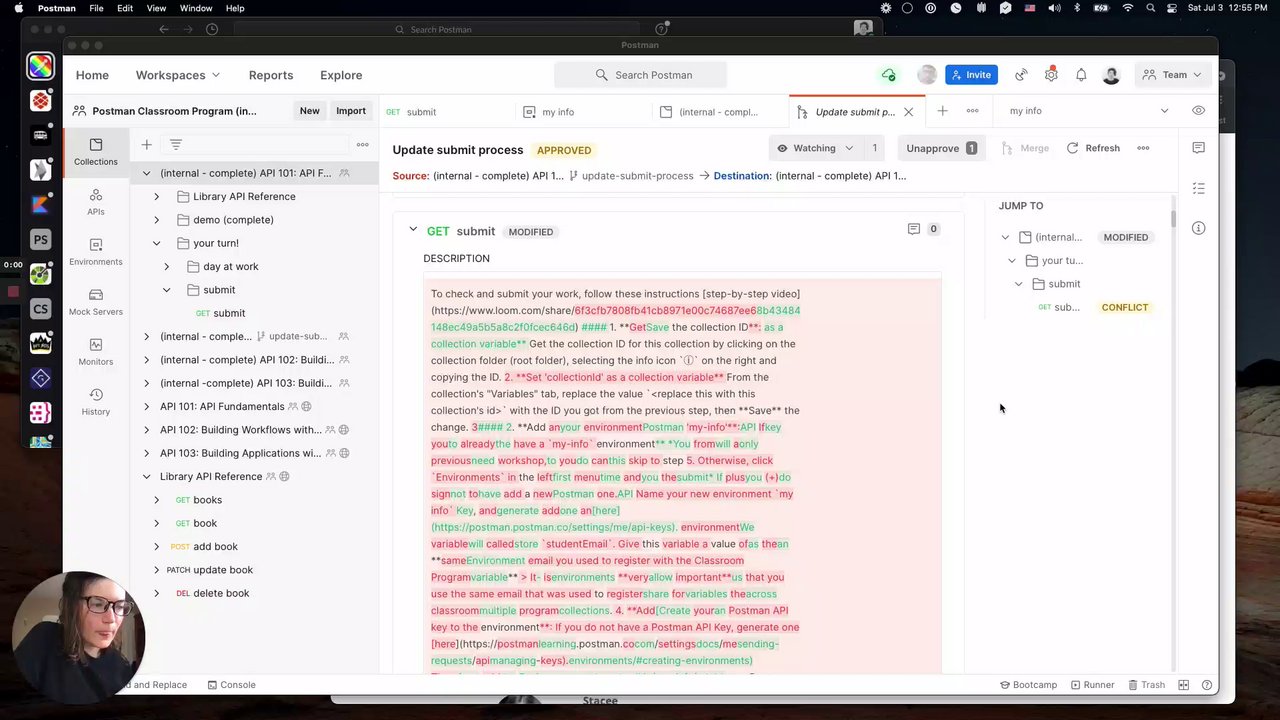The height and width of the screenshot is (720, 1280).
Task: Click the Import button in sidebar
Action: tap(351, 111)
